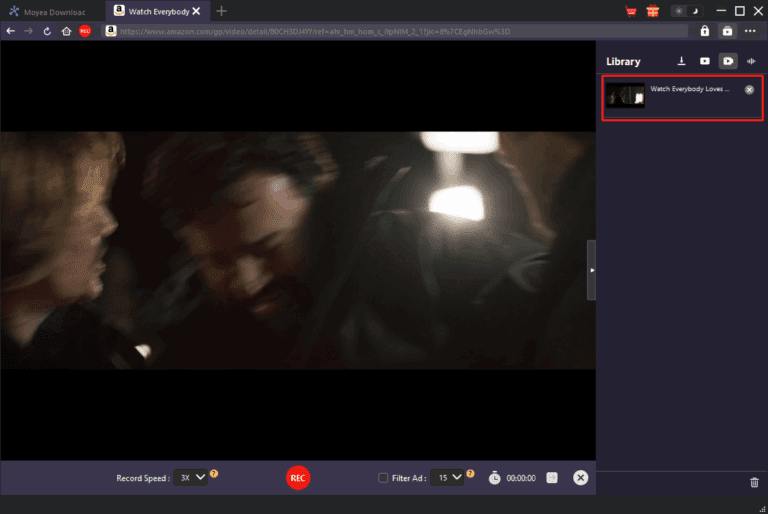Click the Watch Everybody Loves video thumbnail
768x514 pixels.
click(x=626, y=97)
